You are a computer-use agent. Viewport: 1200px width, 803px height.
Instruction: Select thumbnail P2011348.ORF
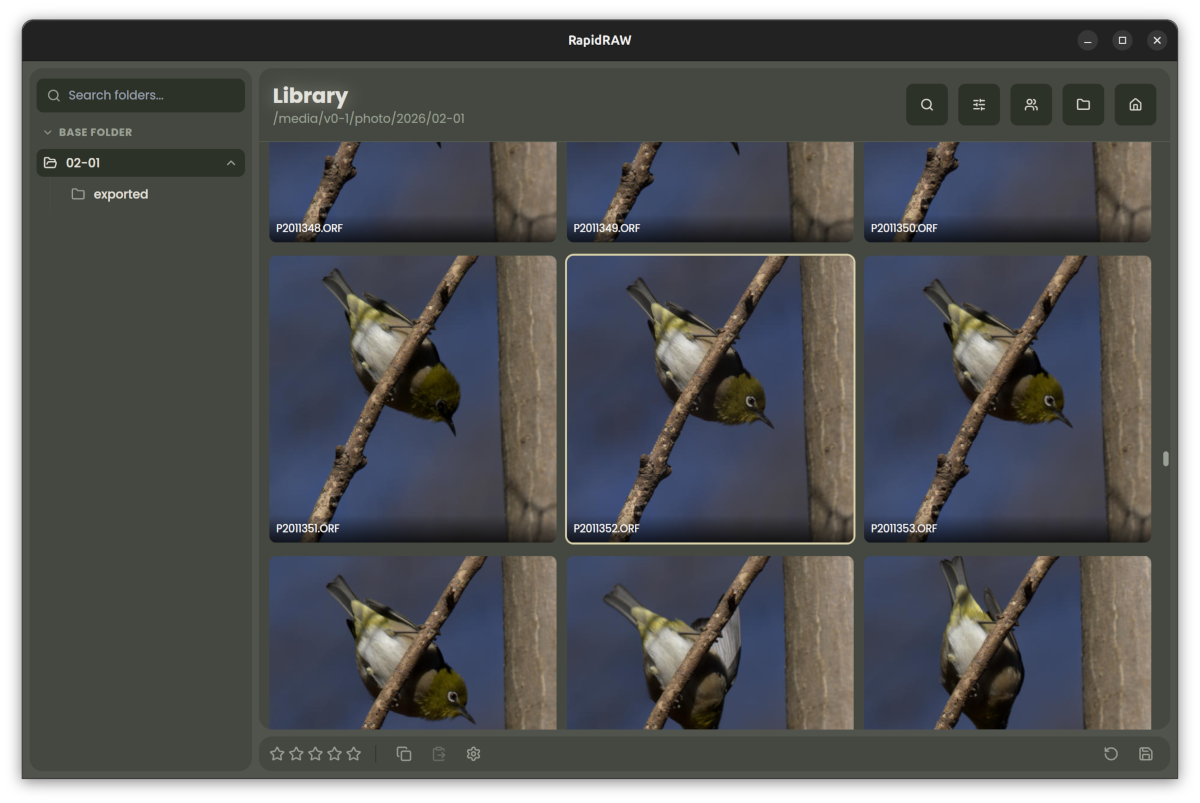click(x=413, y=191)
